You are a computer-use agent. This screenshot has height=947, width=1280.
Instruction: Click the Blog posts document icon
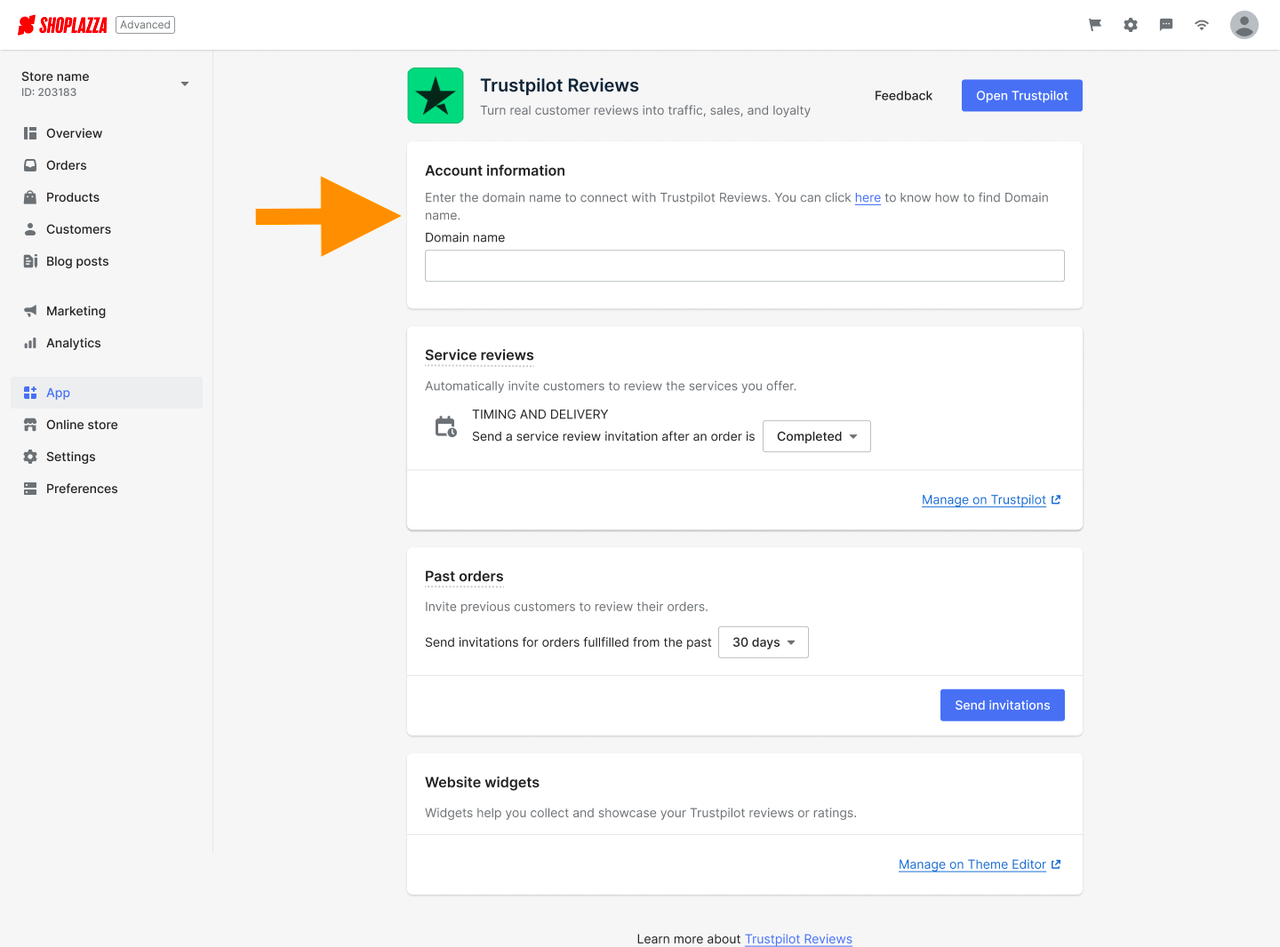30,261
